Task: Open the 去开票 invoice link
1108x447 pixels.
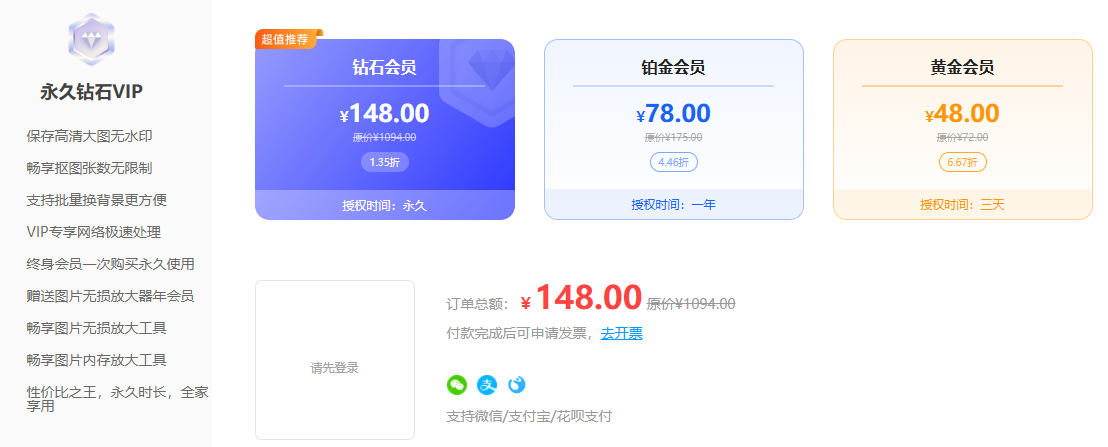Action: tap(621, 333)
